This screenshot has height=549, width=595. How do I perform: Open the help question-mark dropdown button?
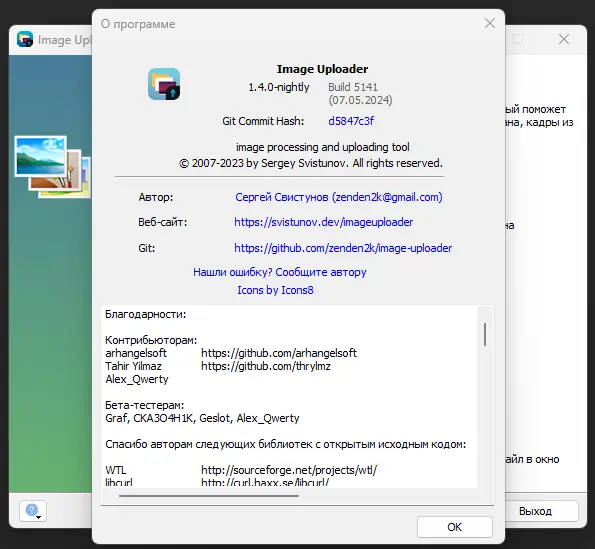33,511
